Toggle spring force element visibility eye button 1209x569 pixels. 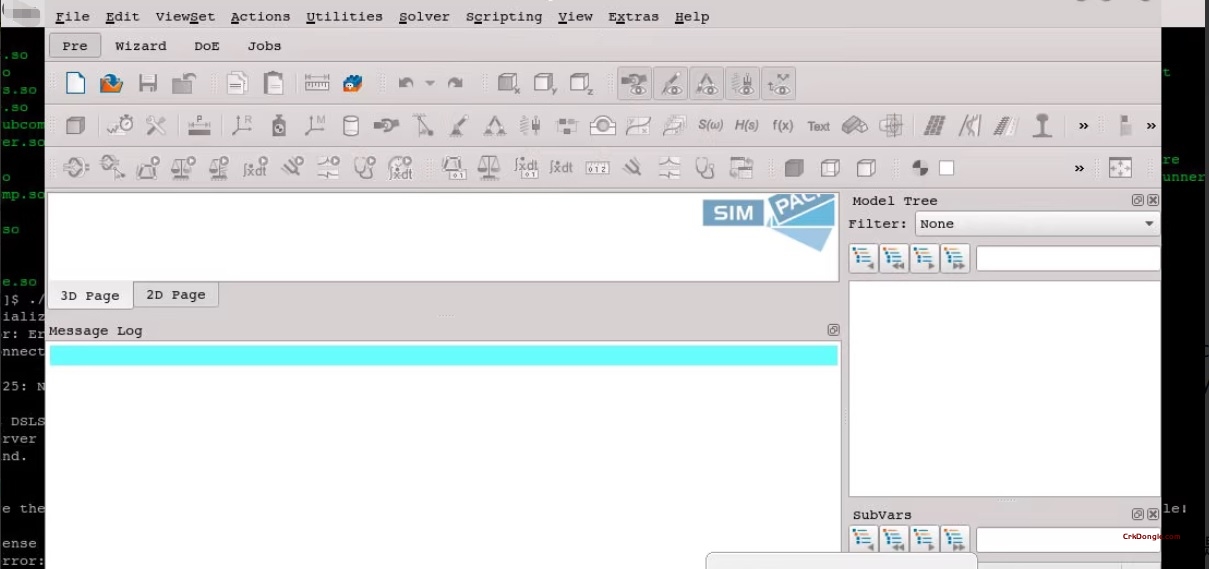(743, 84)
